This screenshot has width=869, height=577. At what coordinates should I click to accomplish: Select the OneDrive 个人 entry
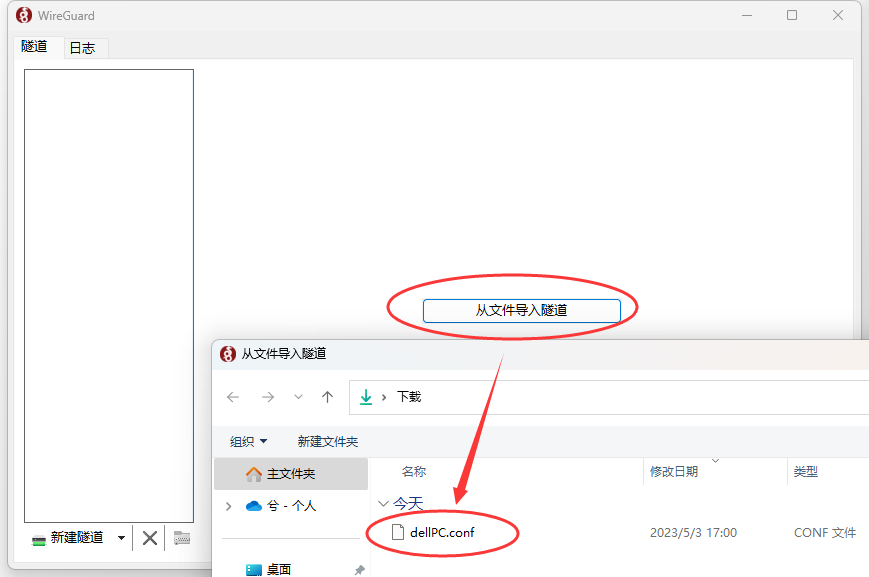(x=280, y=506)
